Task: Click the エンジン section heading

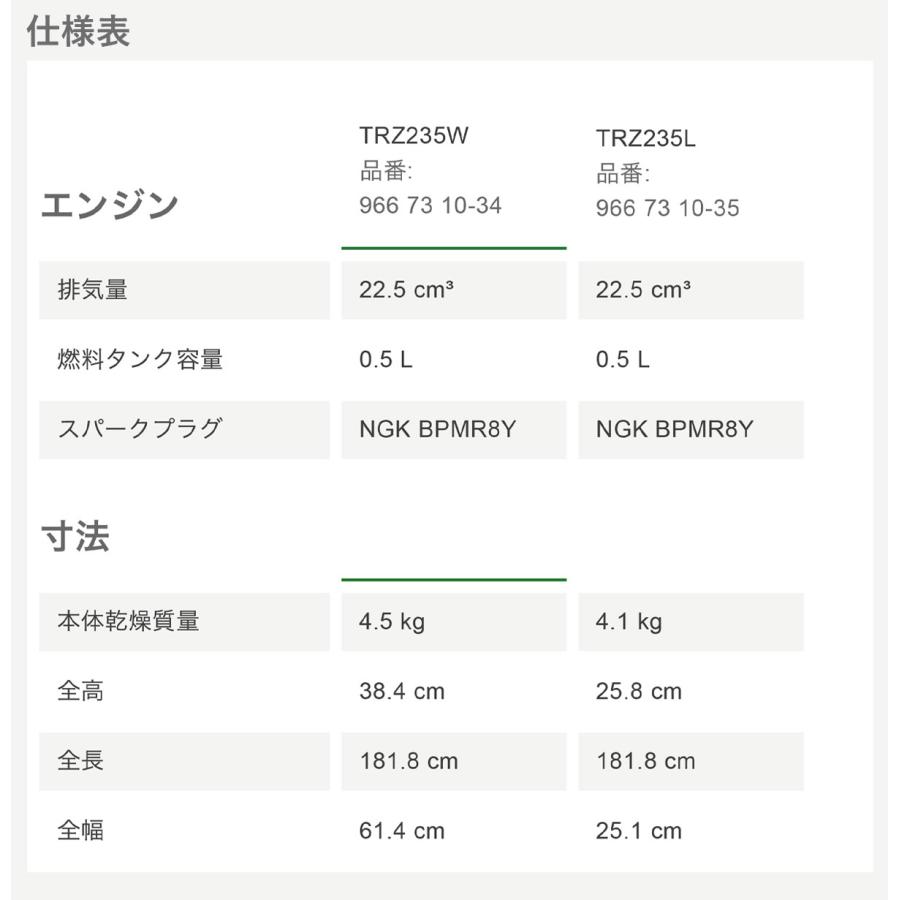Action: pyautogui.click(x=109, y=206)
